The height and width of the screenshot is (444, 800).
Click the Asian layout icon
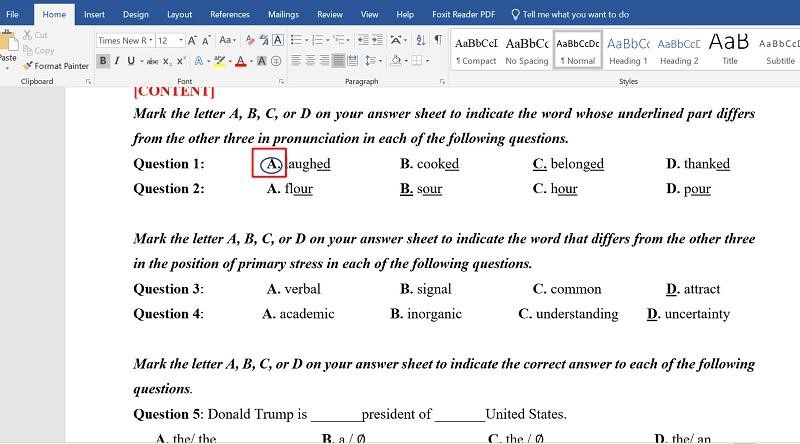pyautogui.click(x=395, y=40)
